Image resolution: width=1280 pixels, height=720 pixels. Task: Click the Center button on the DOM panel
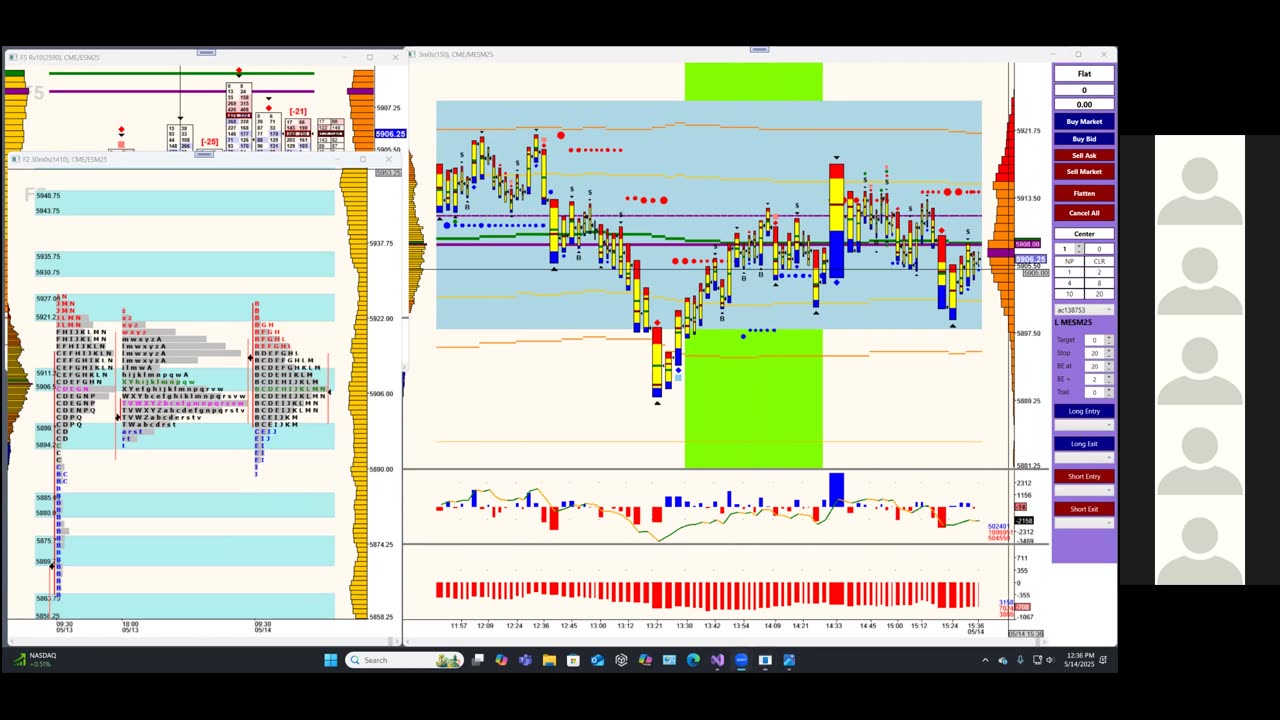click(1084, 234)
